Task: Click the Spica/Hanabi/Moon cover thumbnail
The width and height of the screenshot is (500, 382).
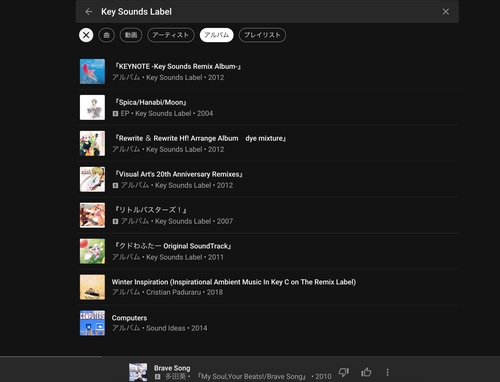Action: (x=92, y=108)
